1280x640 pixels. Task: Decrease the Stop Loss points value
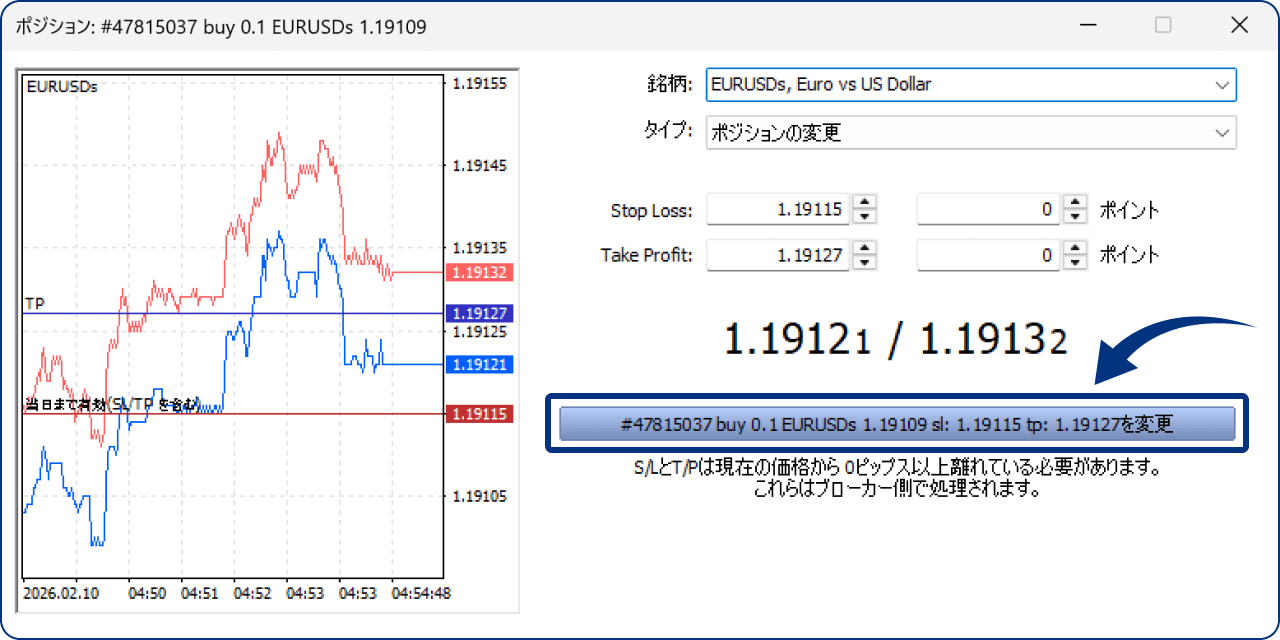click(1075, 216)
